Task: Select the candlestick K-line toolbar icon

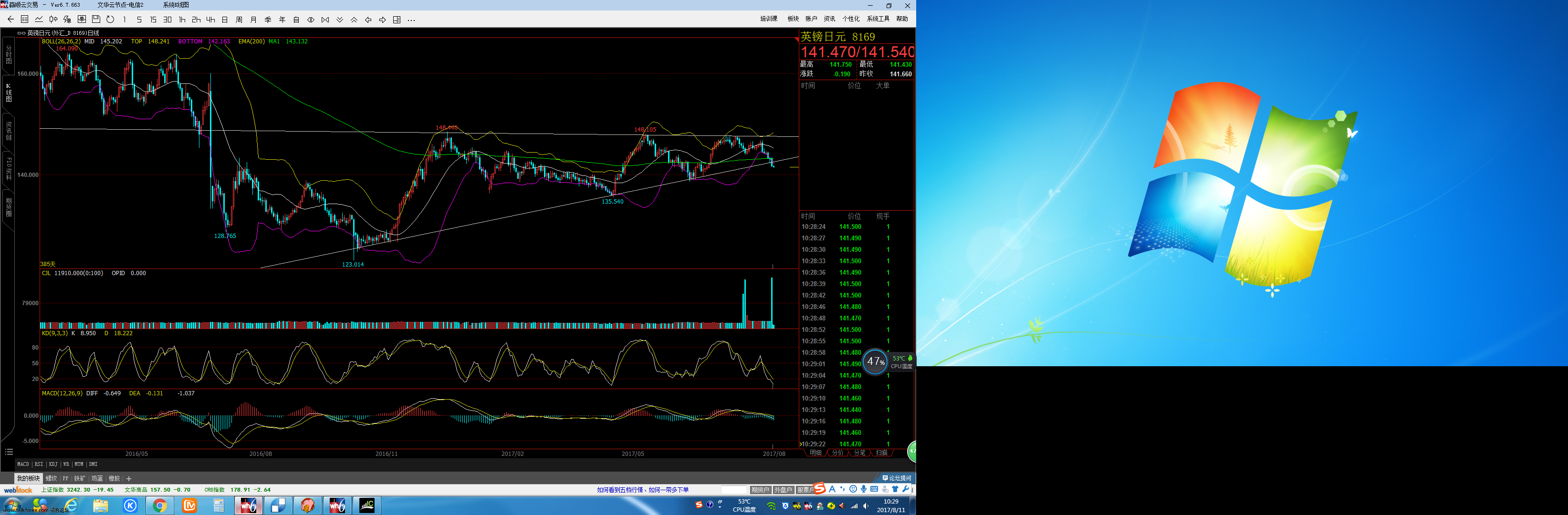Action: click(x=53, y=20)
